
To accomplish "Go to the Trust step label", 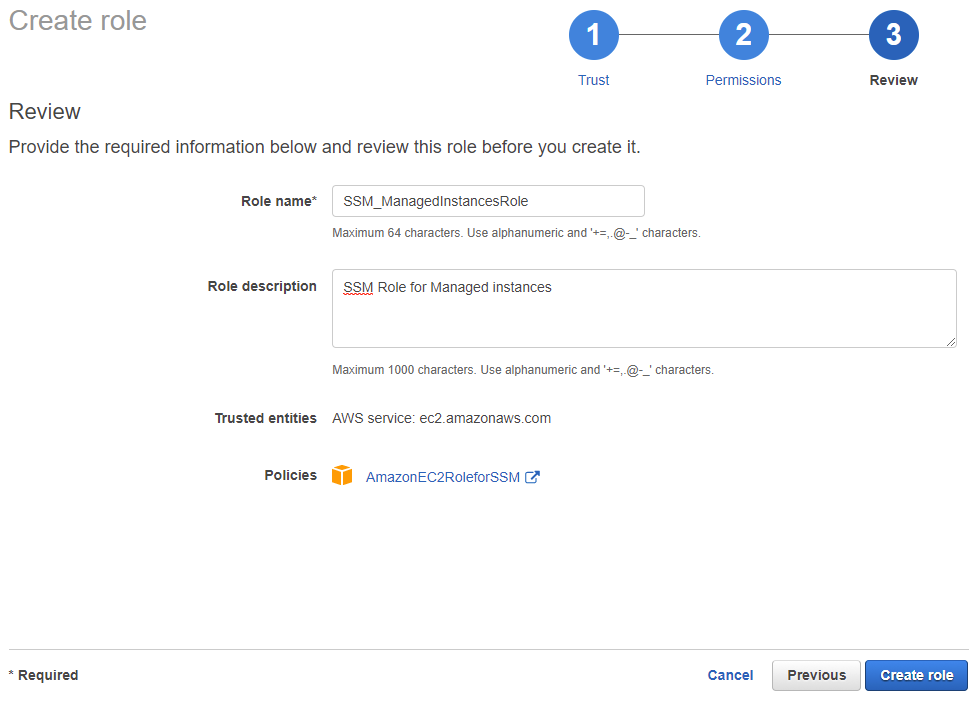I will (593, 80).
